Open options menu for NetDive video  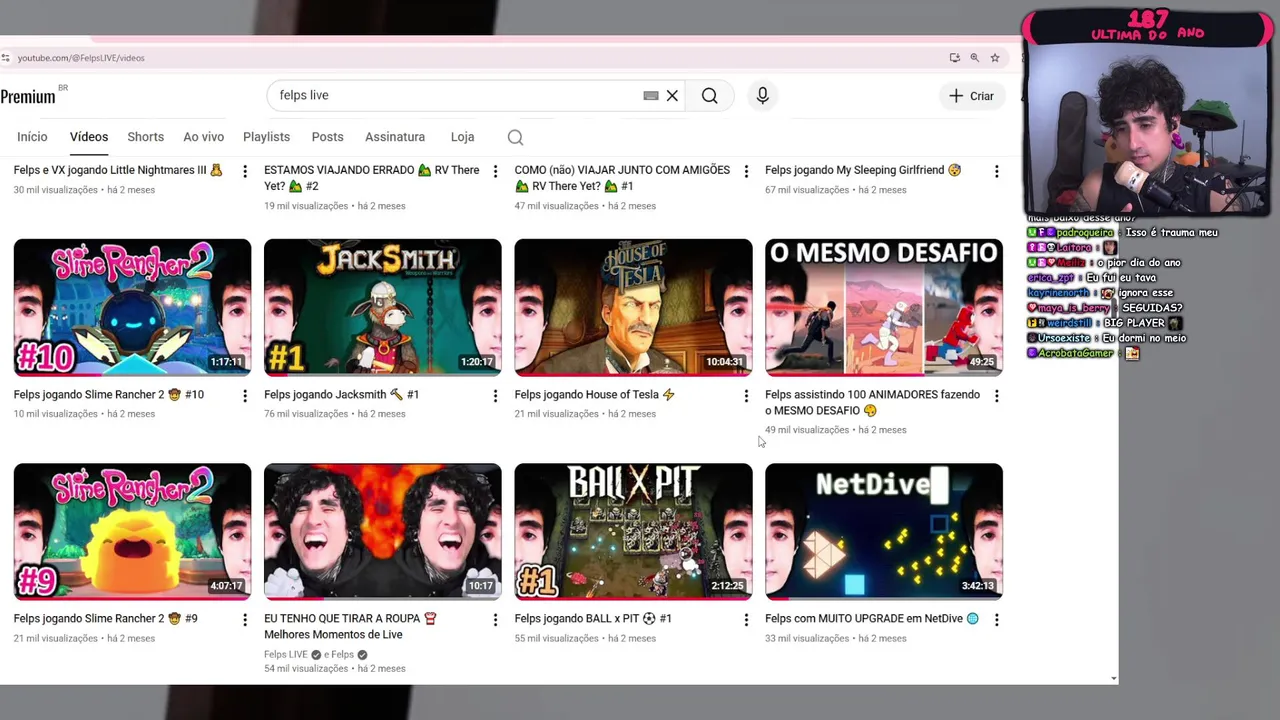tap(996, 620)
